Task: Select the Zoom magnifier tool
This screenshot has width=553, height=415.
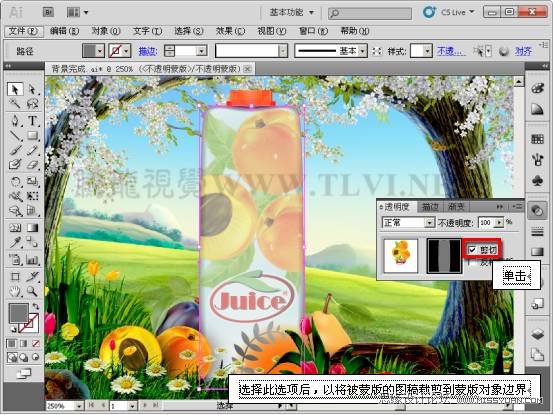Action: point(32,291)
